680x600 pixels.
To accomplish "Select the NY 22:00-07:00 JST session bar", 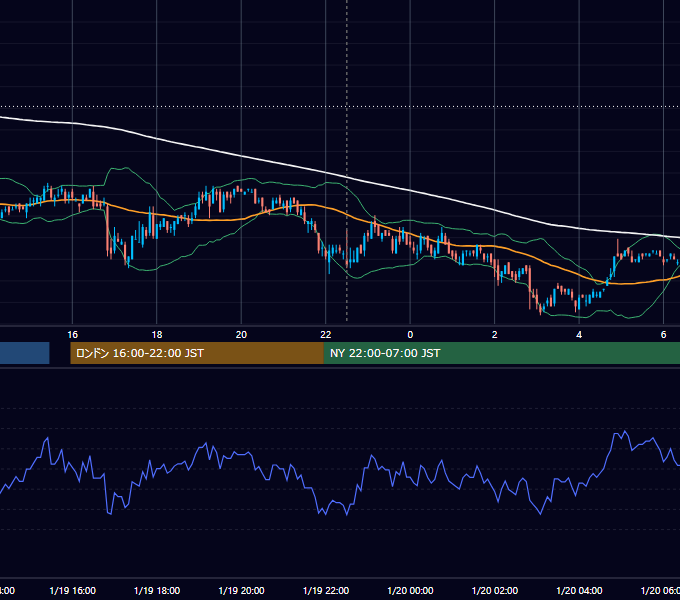I will click(x=502, y=353).
